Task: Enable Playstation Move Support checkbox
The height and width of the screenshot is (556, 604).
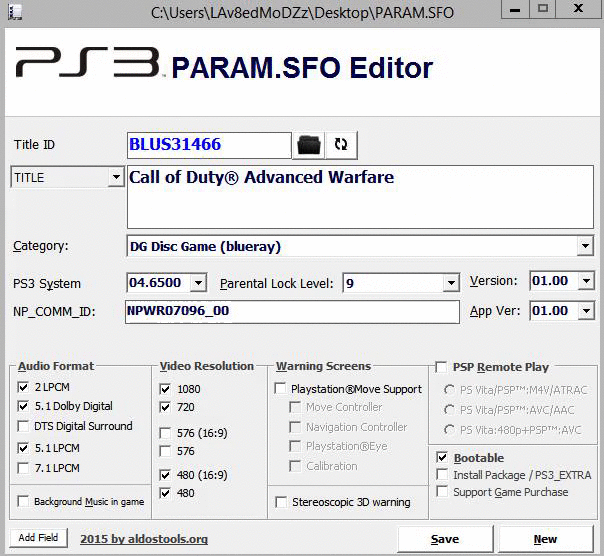Action: [x=280, y=388]
